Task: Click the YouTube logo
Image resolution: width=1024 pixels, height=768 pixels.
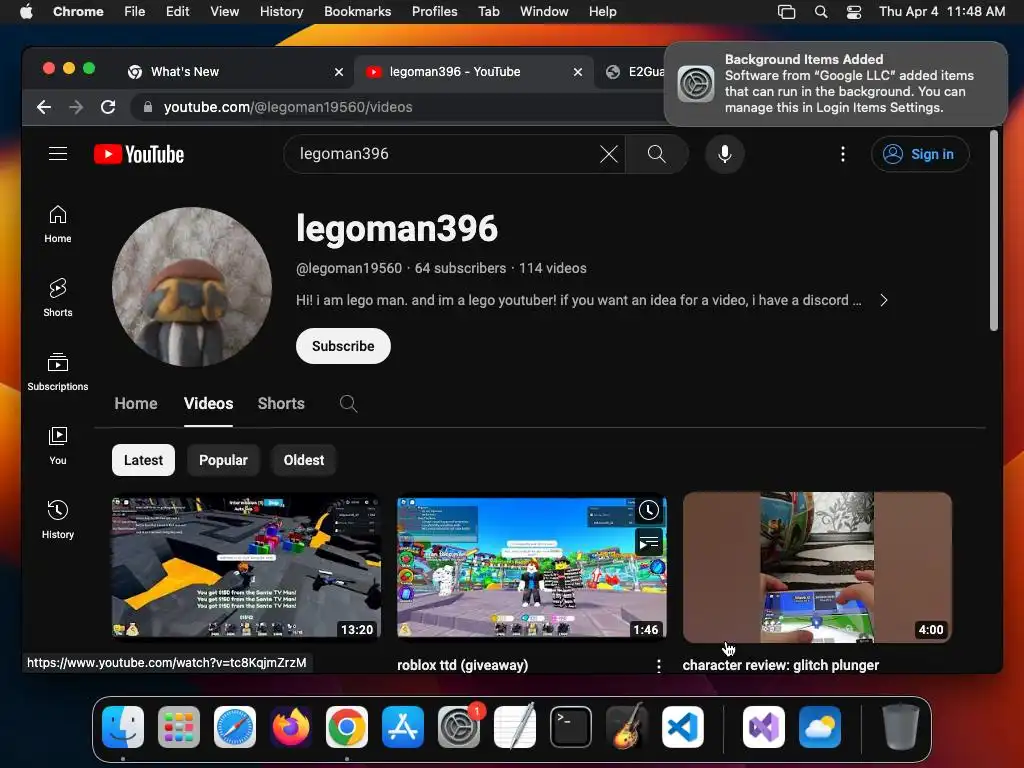Action: 139,154
